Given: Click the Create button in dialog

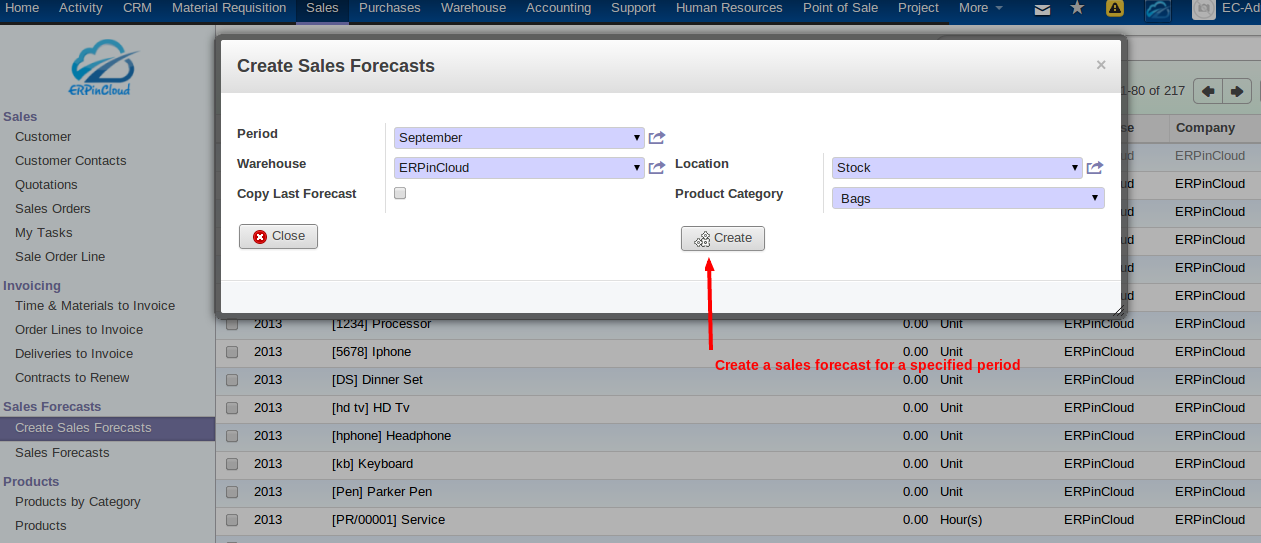Looking at the screenshot, I should (x=723, y=238).
